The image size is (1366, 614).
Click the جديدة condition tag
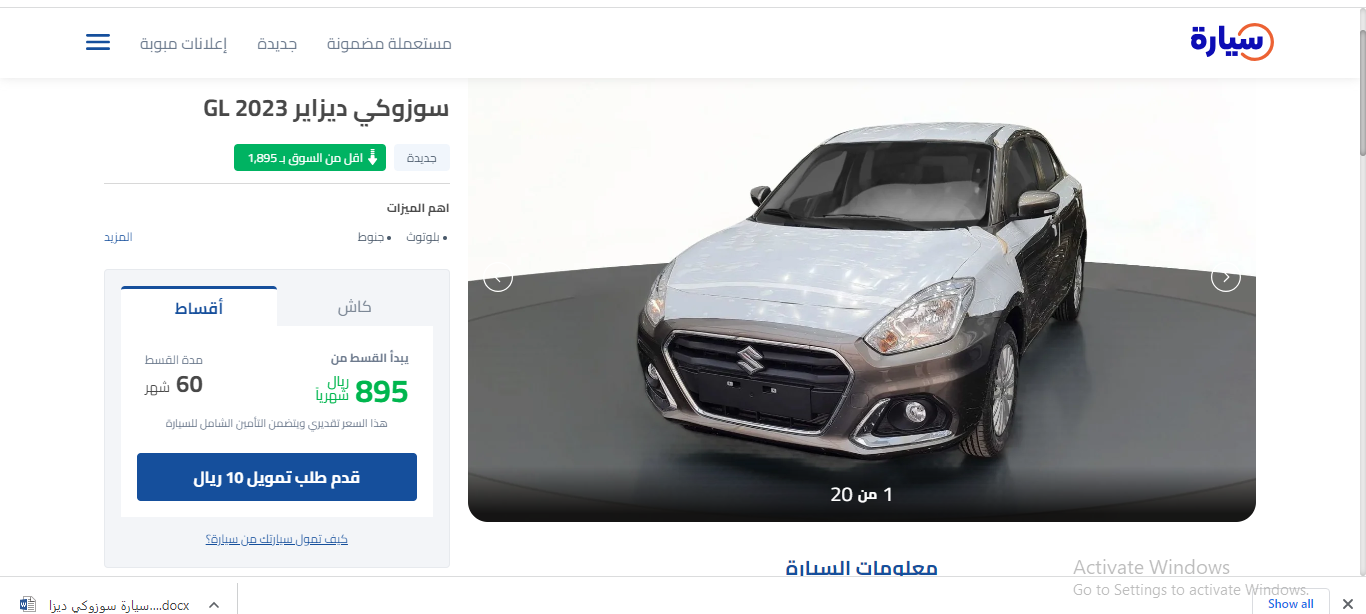tap(422, 158)
